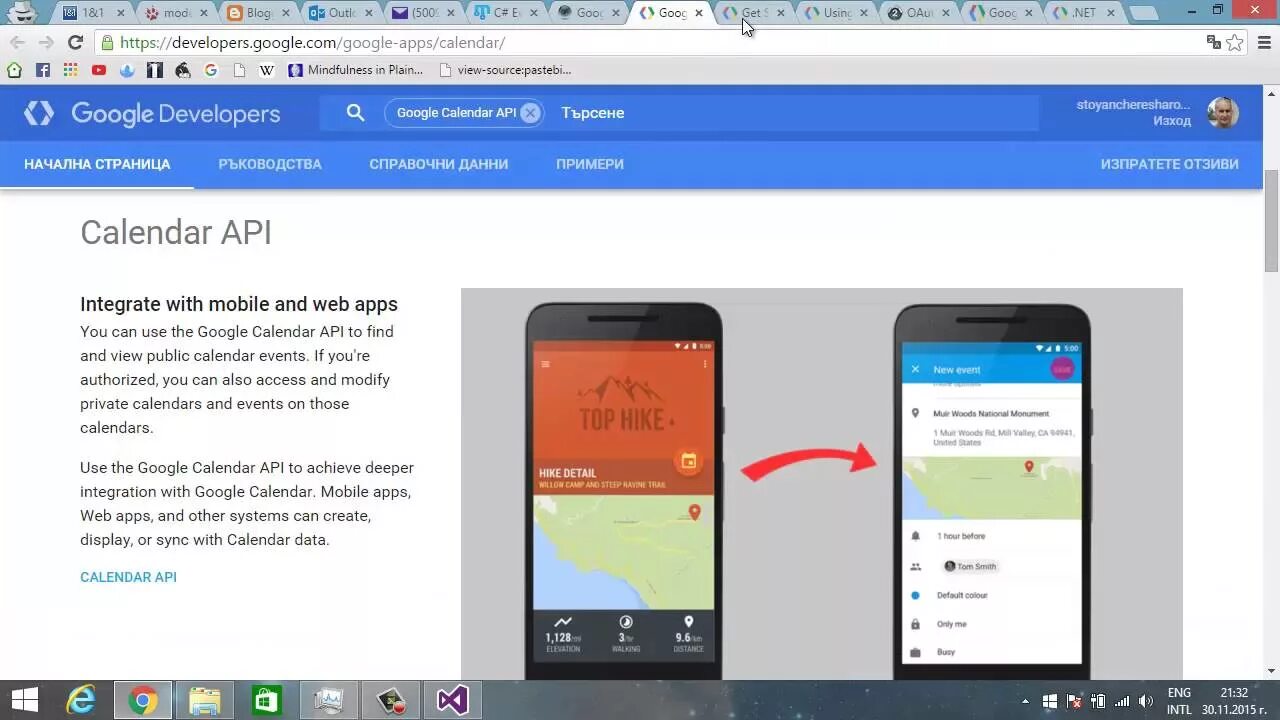Click the CALENDAR API link
1280x720 pixels.
(128, 577)
